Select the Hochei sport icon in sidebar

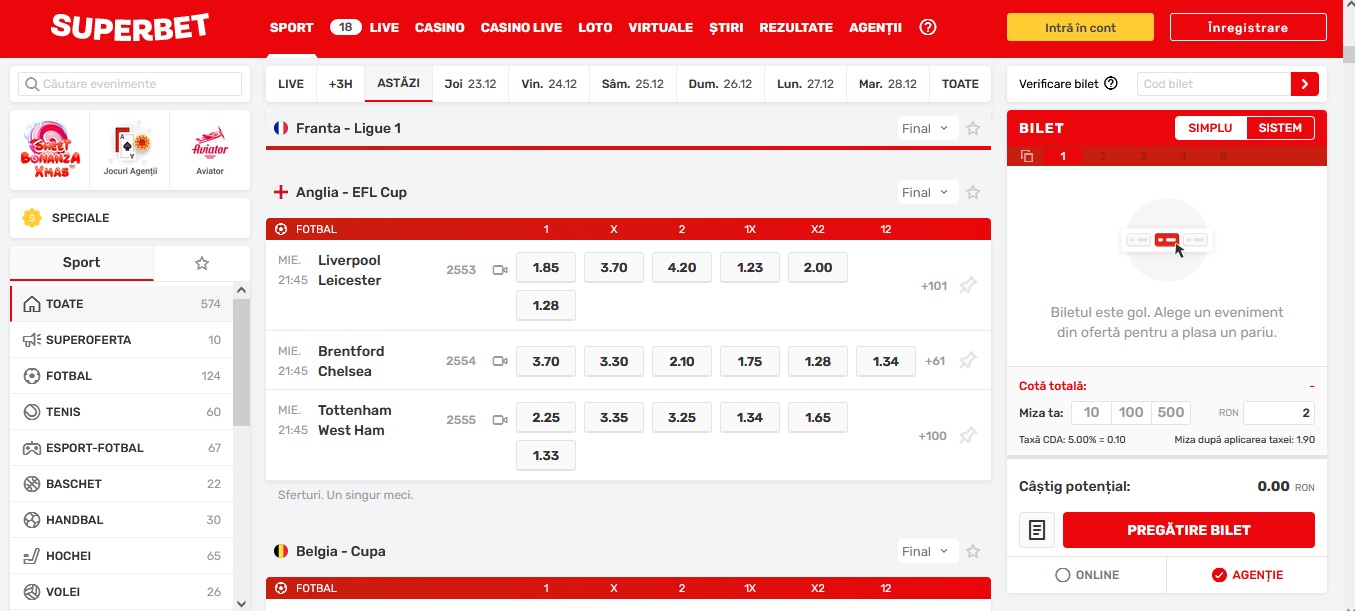31,556
